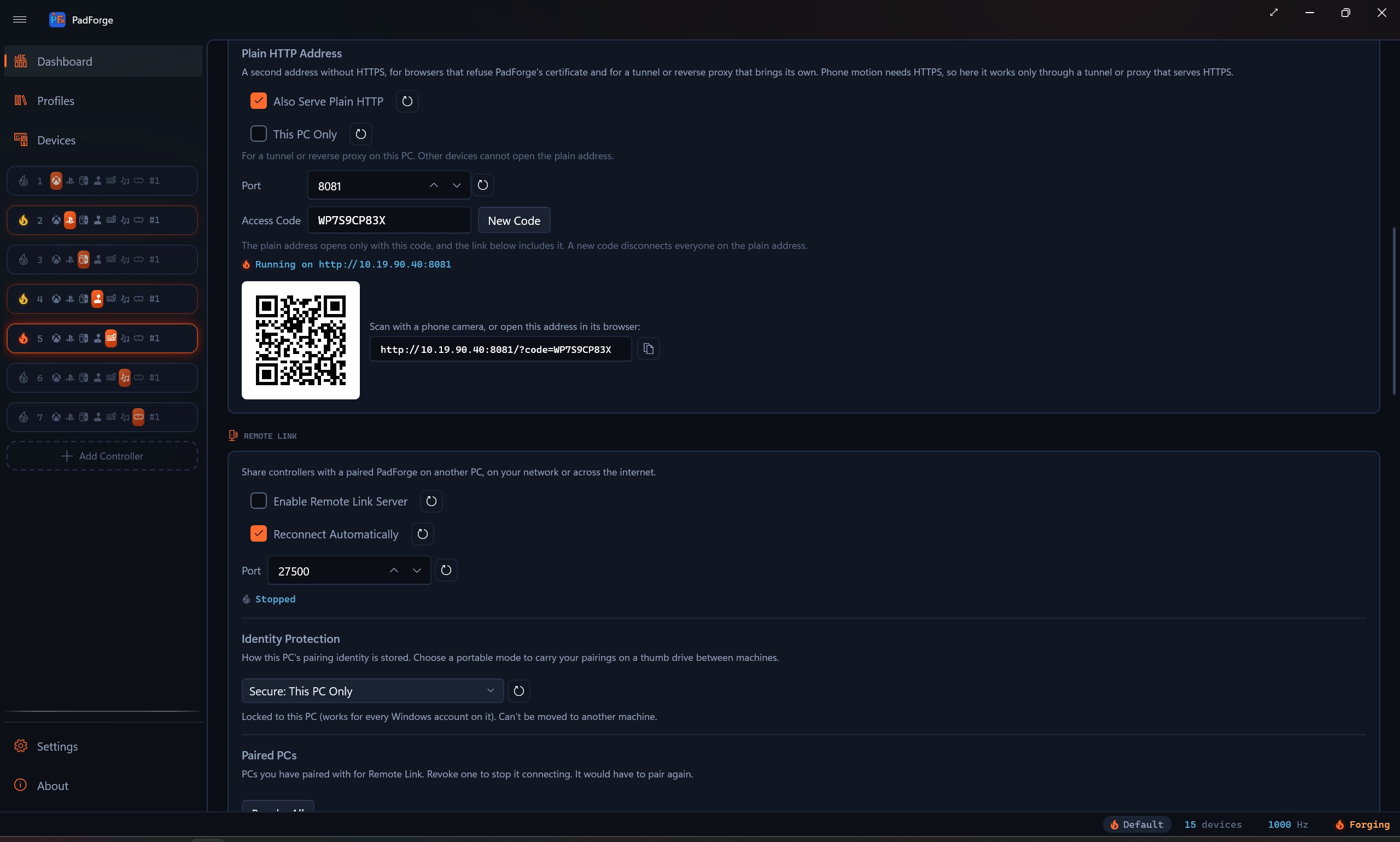
Task: Open Secure: This PC Only dropdown
Action: point(372,691)
